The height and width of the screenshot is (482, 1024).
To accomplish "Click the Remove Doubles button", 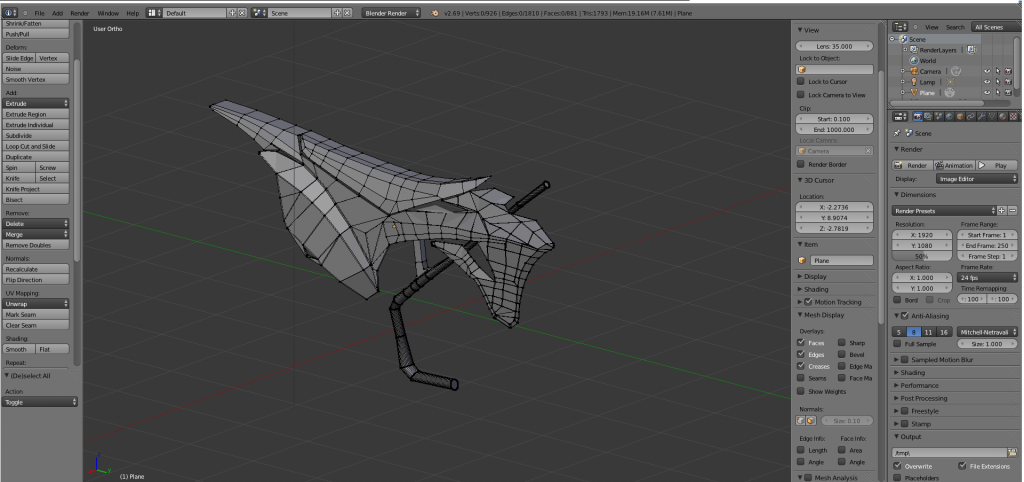I will 37,245.
